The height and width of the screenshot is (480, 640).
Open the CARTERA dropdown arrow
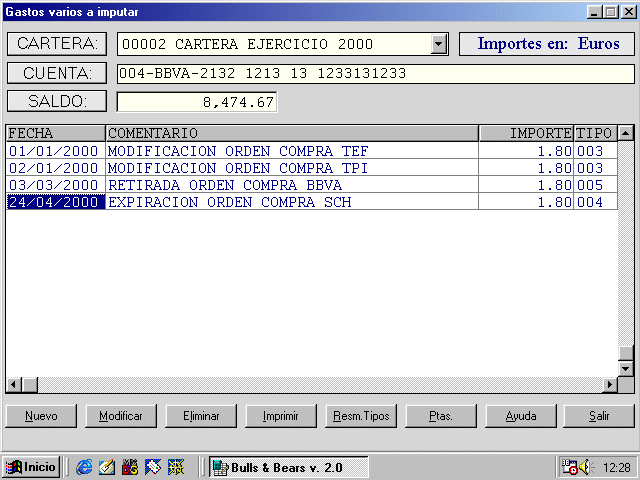439,44
